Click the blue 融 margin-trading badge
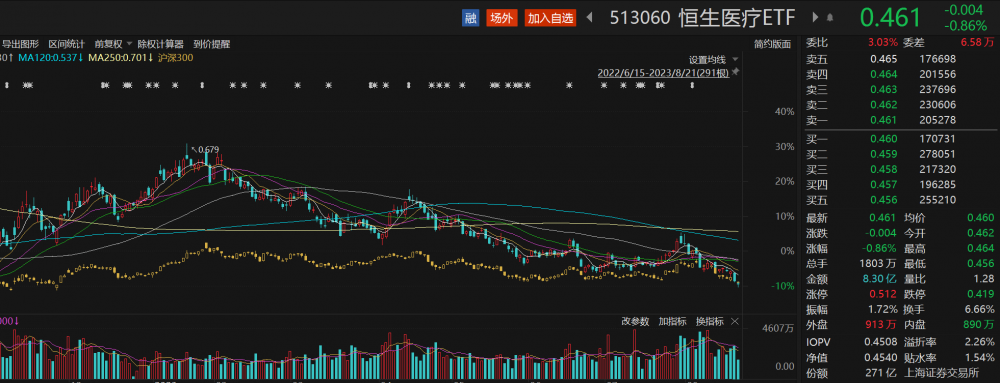This screenshot has width=1000, height=383. [x=470, y=18]
